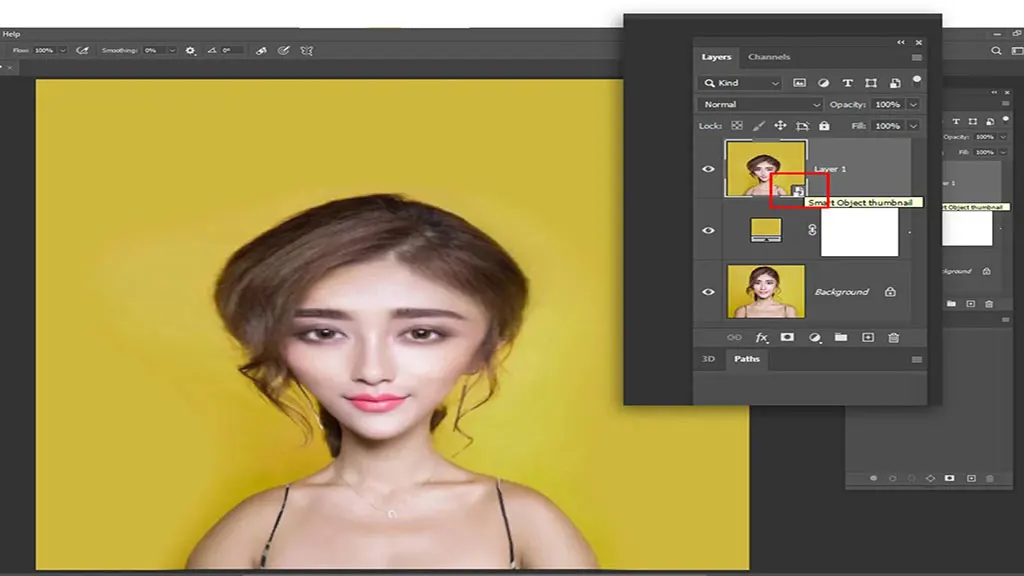This screenshot has width=1024, height=576.
Task: Switch to the Layers tab
Action: [716, 57]
